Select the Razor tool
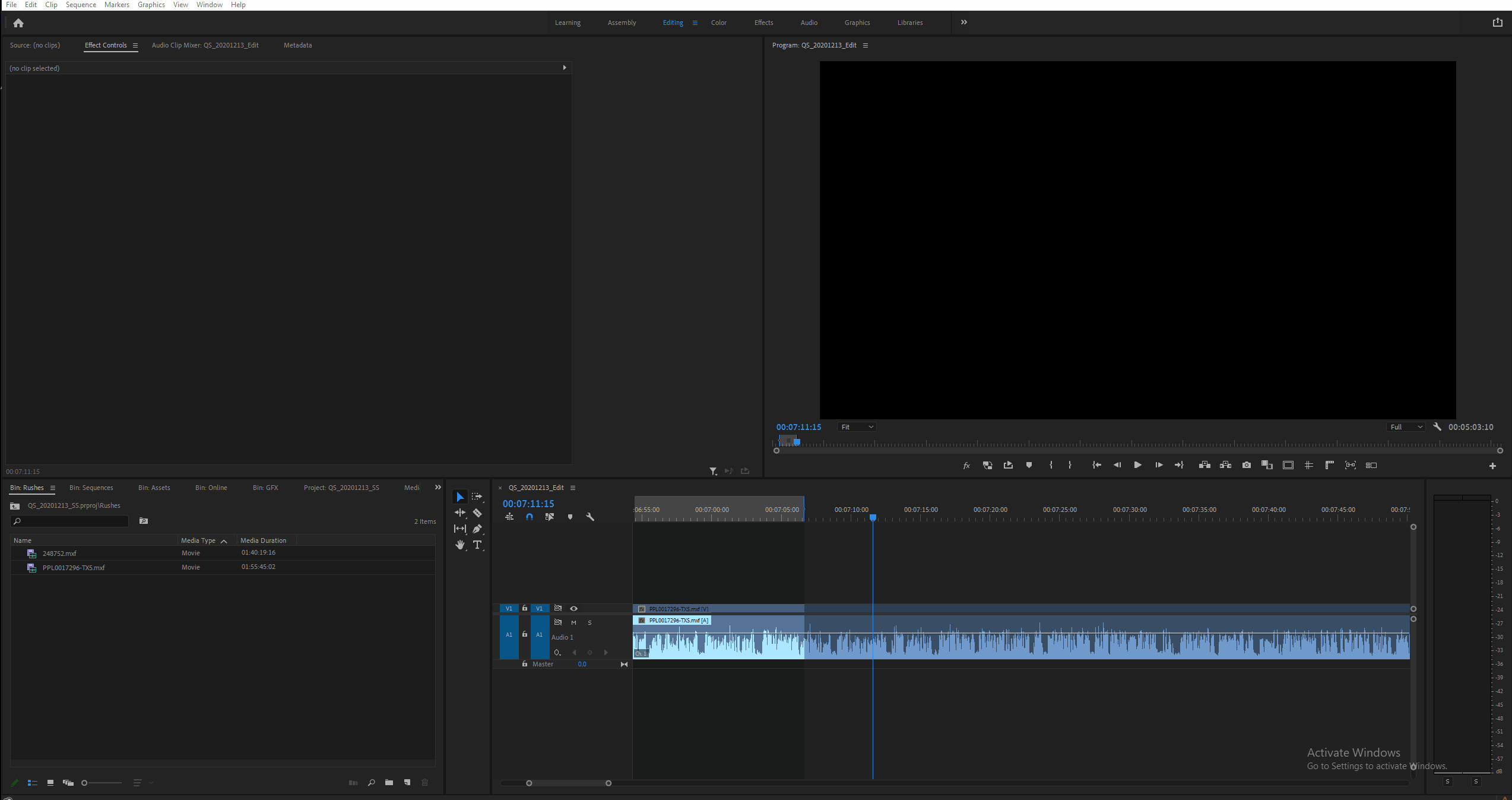Image resolution: width=1512 pixels, height=800 pixels. (x=477, y=513)
